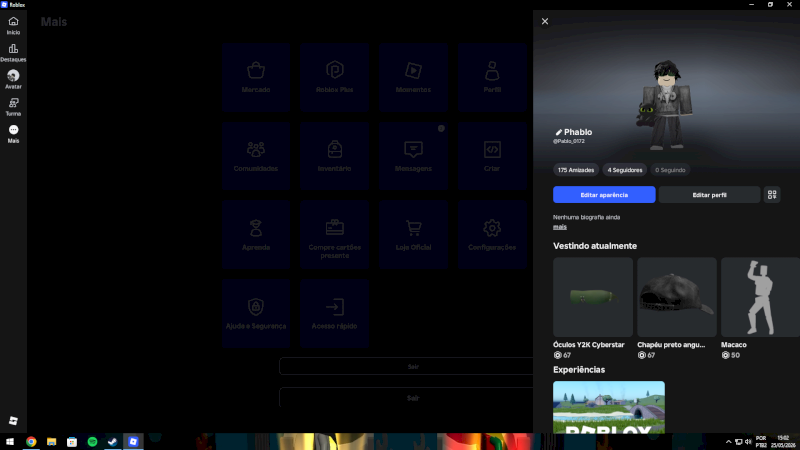Open Steam from taskbar
This screenshot has height=450, width=800.
point(113,442)
